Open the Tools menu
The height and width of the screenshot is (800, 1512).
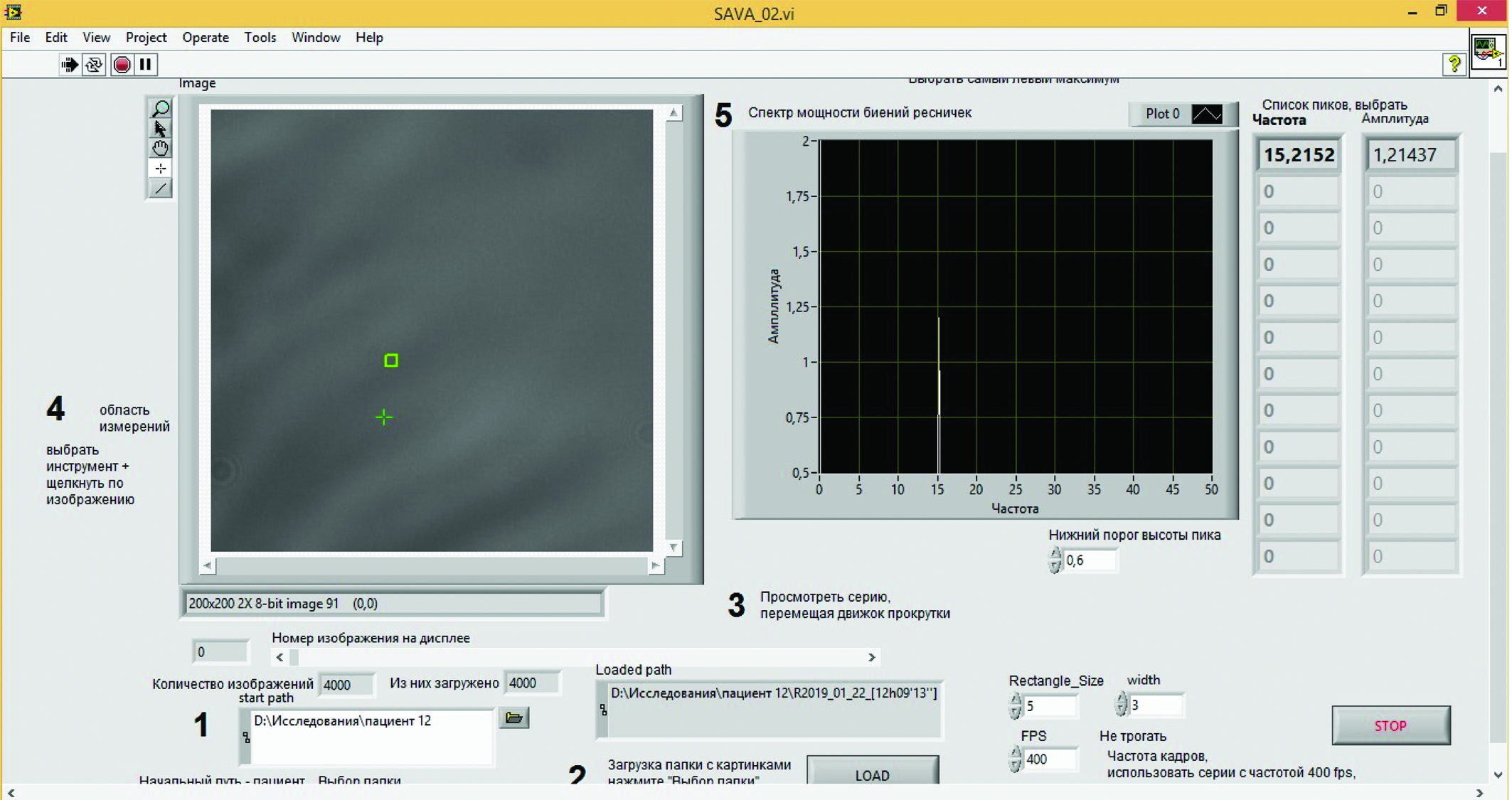(260, 38)
